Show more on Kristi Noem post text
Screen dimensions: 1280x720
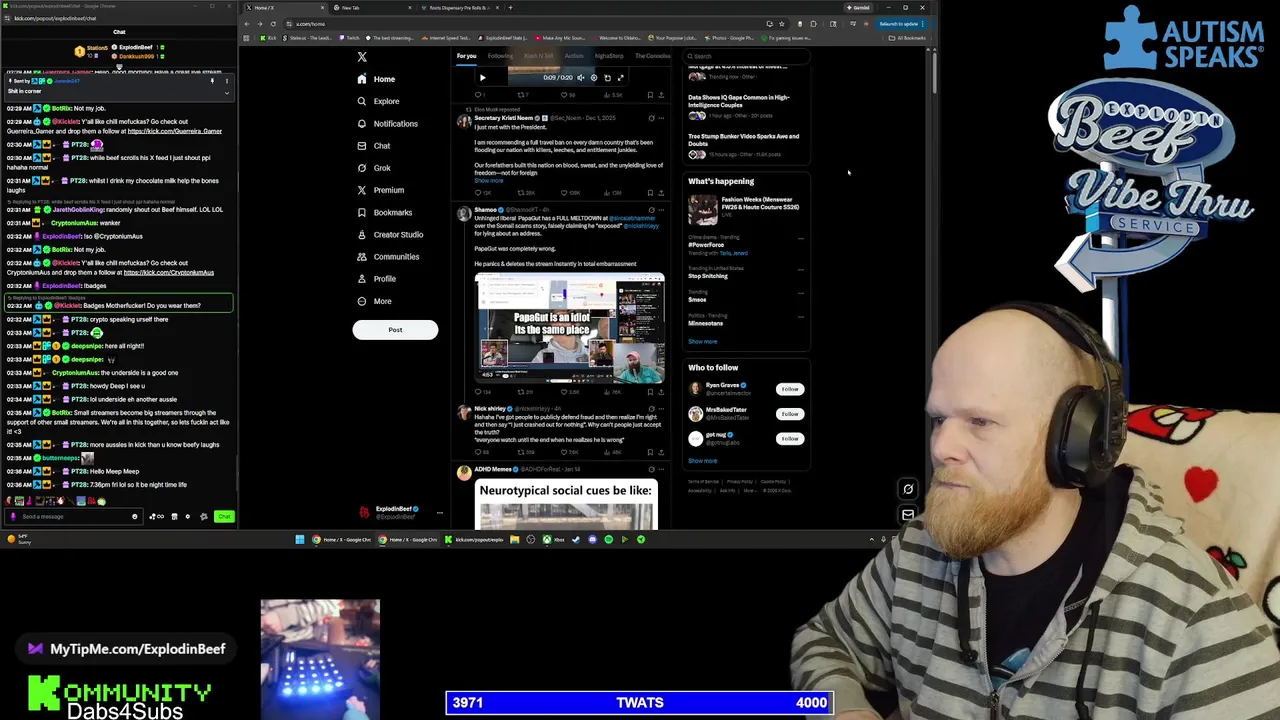(488, 181)
